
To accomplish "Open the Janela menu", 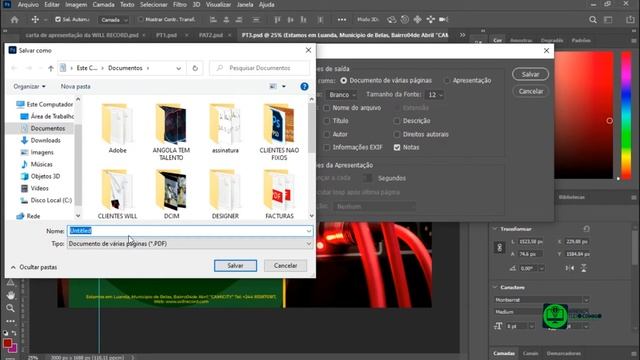I will pos(245,4).
